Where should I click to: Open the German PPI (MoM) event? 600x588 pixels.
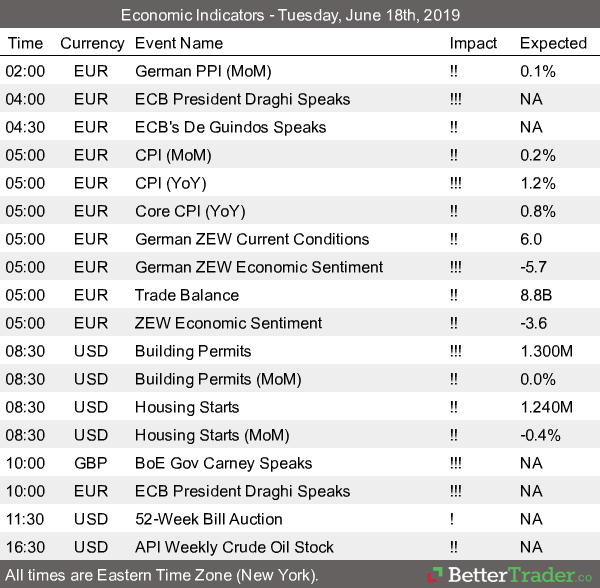tap(203, 71)
